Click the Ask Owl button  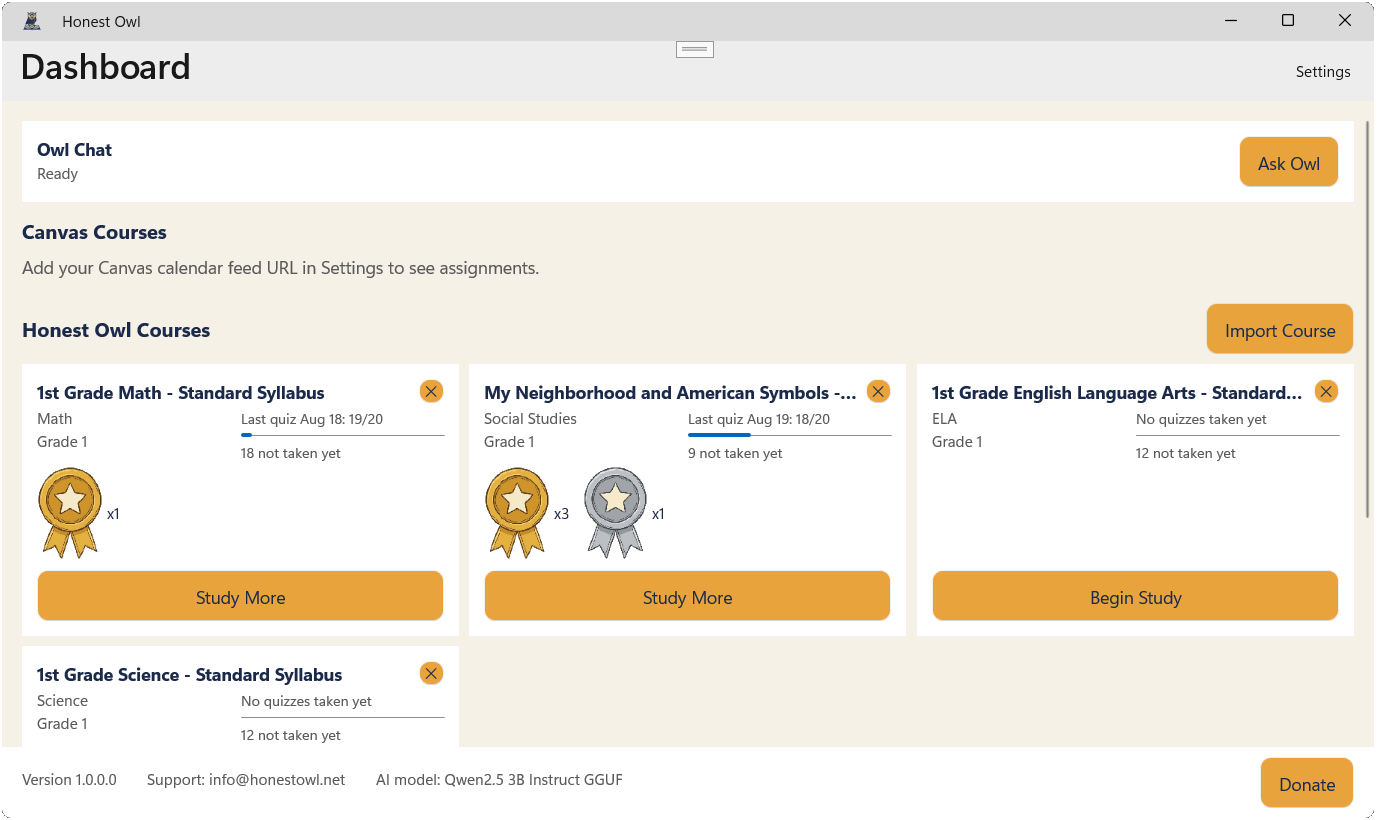(x=1289, y=162)
